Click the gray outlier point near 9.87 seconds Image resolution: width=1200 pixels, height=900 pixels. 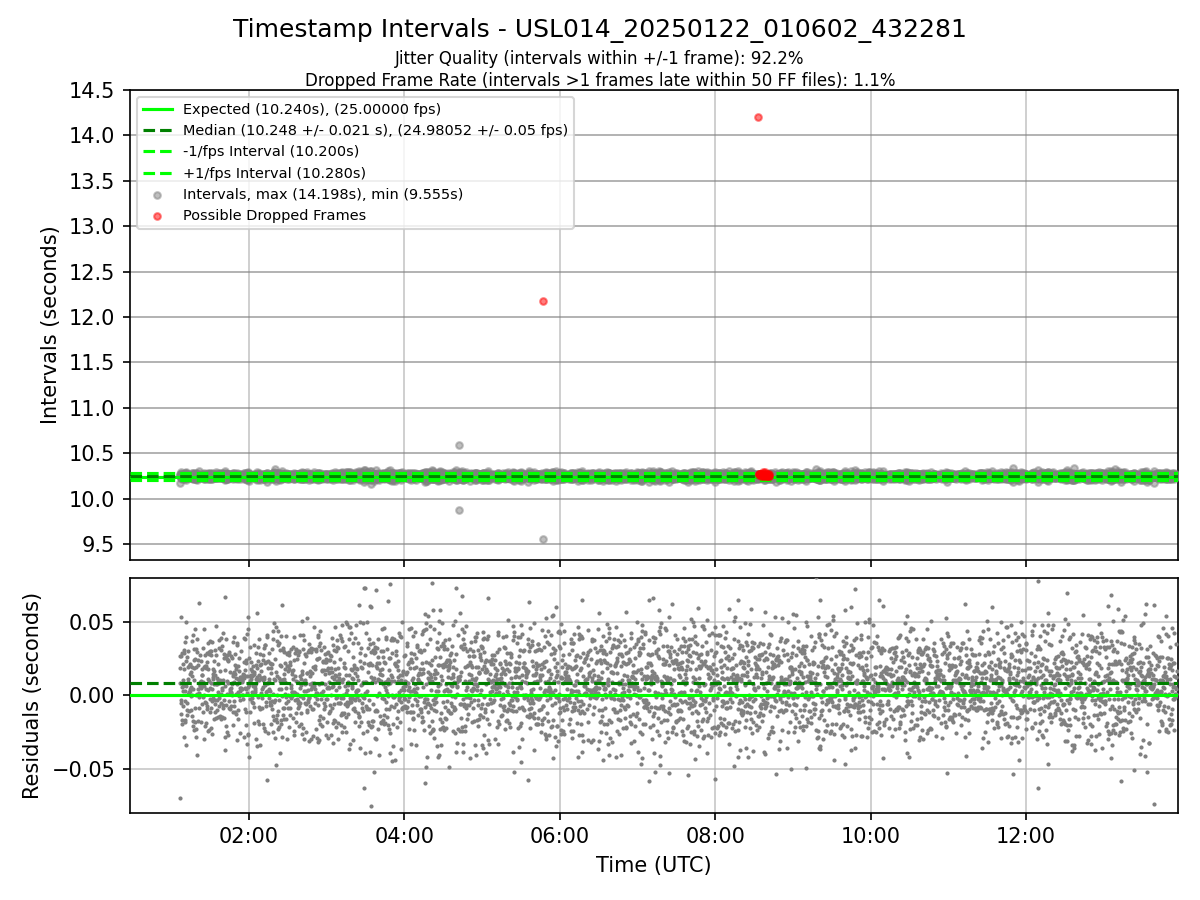point(459,510)
